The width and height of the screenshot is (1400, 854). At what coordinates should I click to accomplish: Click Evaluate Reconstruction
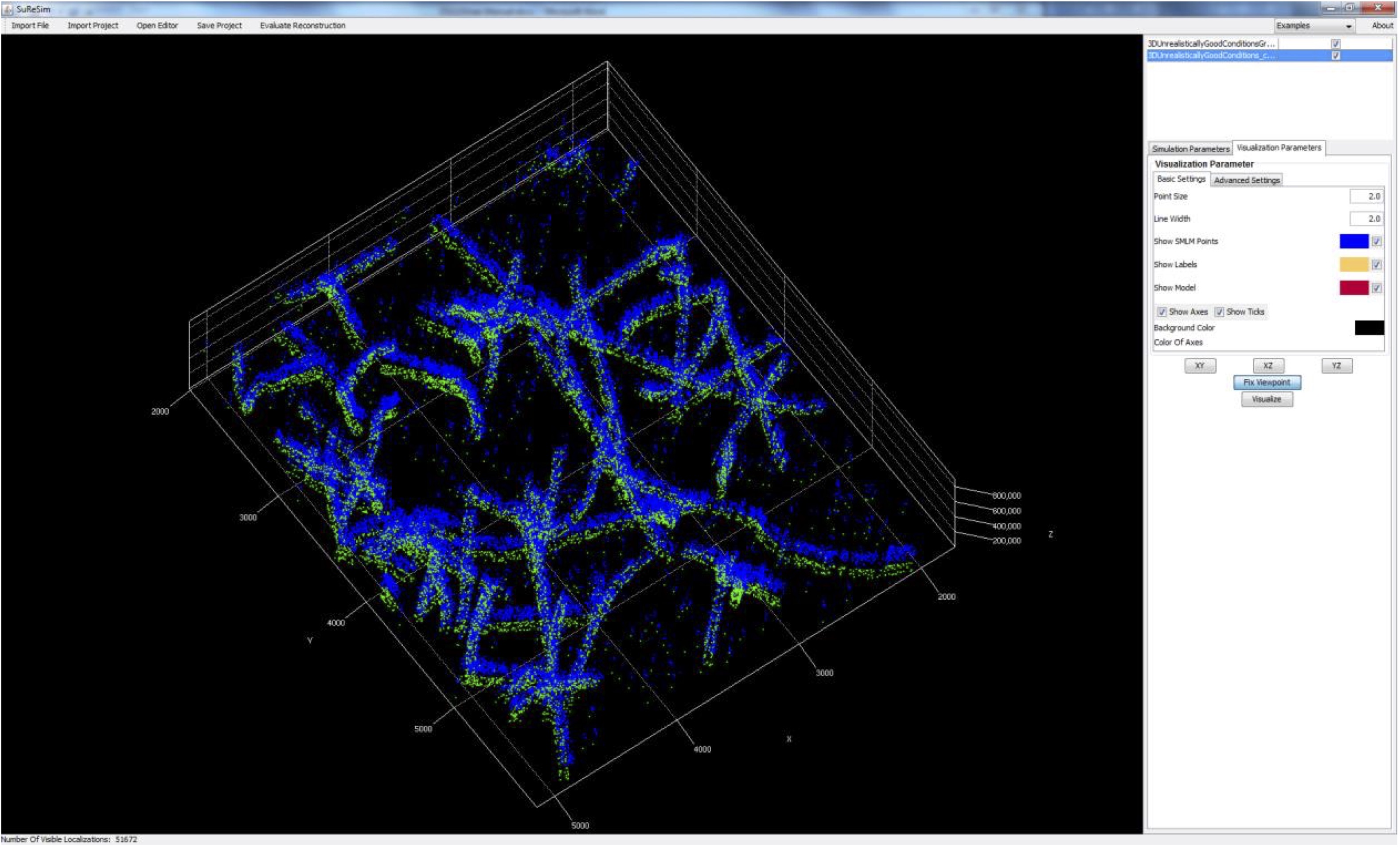coord(302,26)
